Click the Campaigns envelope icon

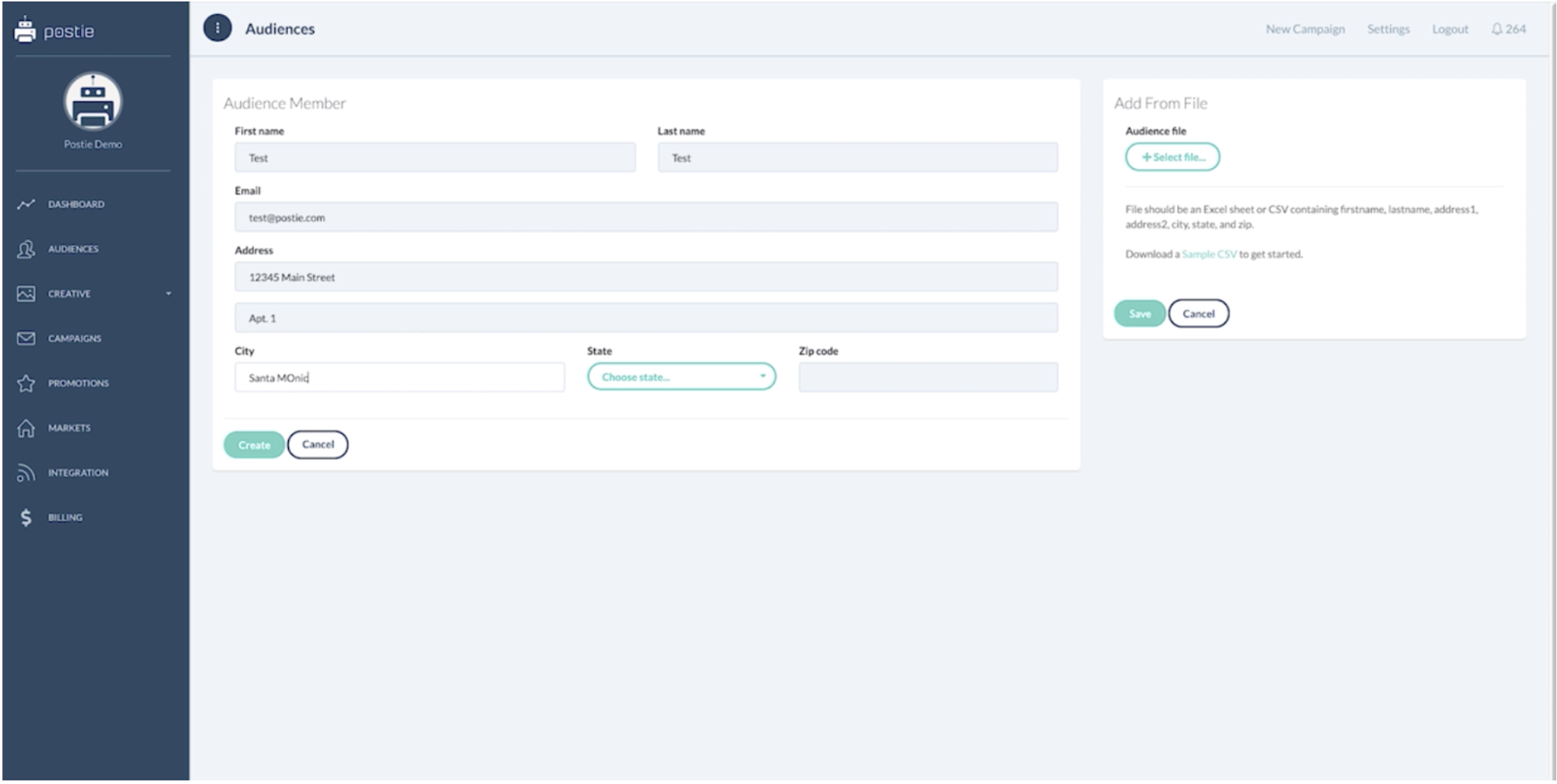pos(26,338)
